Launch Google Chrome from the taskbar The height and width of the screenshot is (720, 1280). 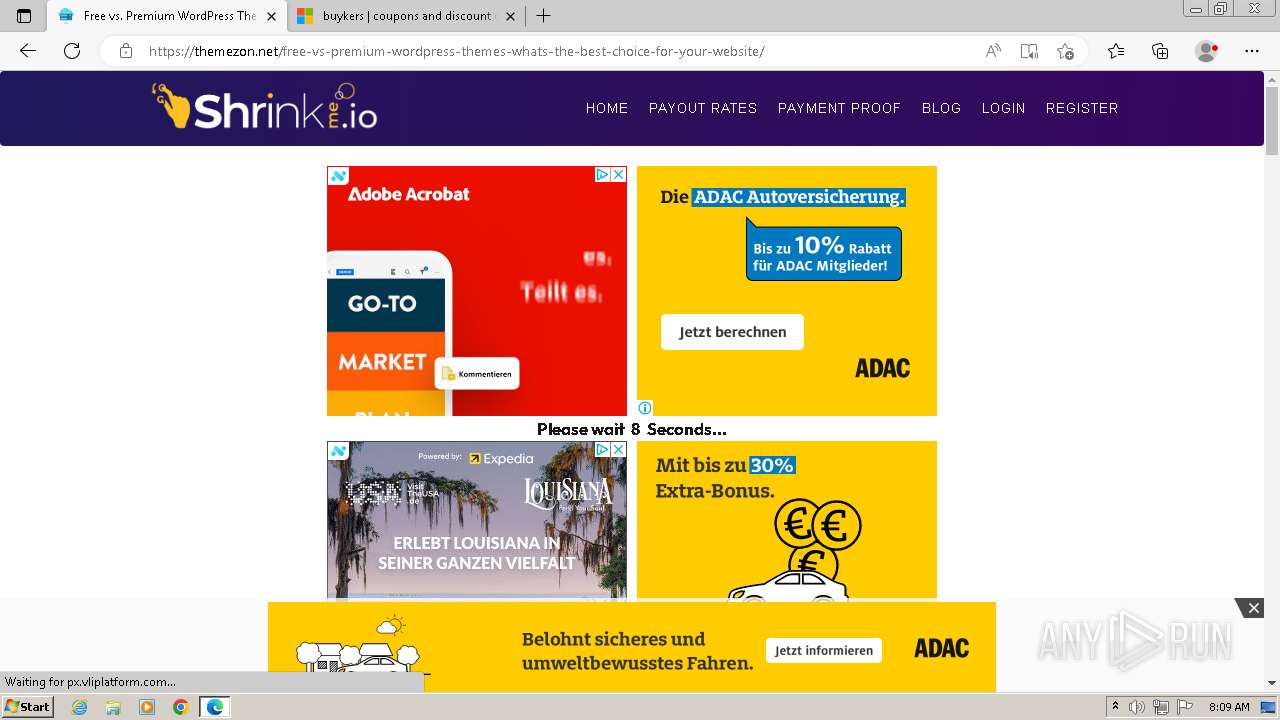pos(181,707)
